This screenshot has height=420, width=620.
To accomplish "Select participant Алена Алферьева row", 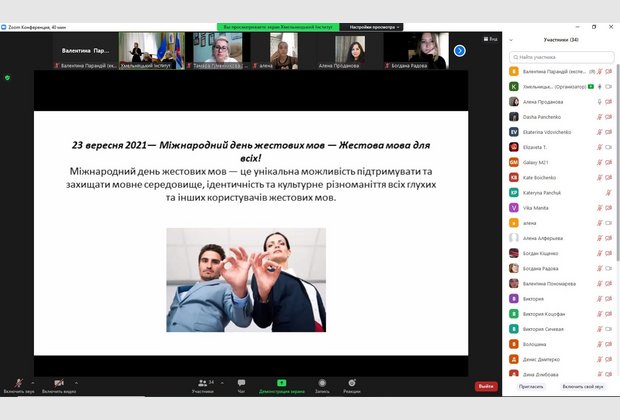I will click(561, 238).
